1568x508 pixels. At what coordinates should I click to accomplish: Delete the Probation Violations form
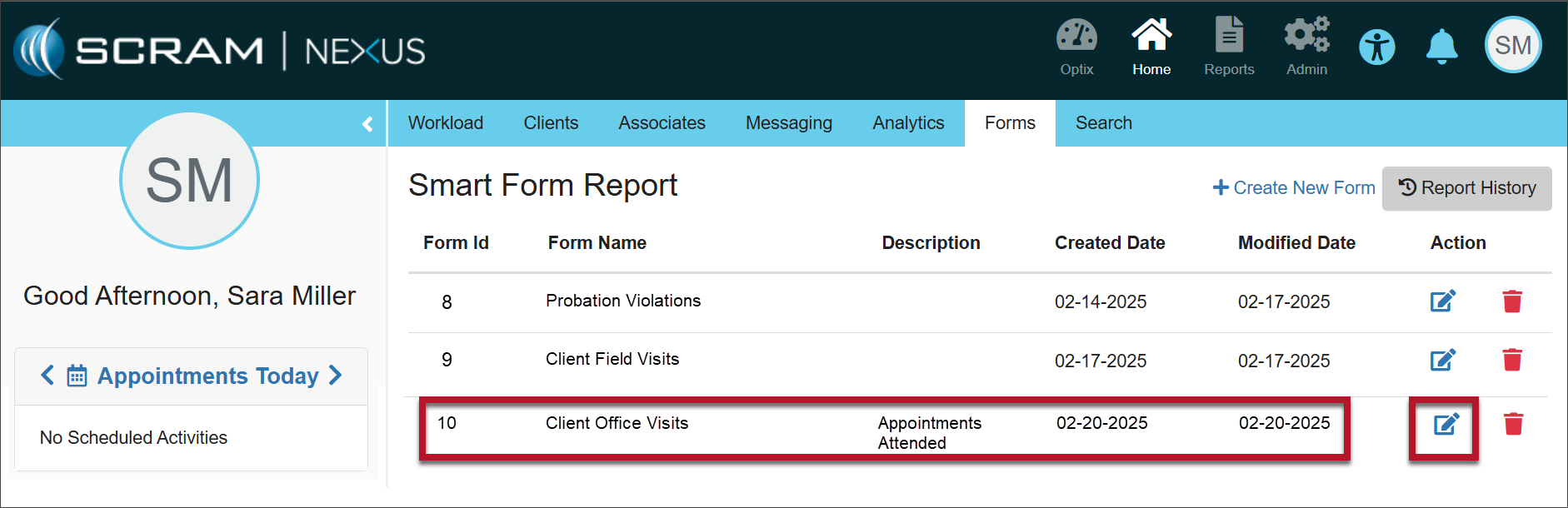pos(1512,301)
